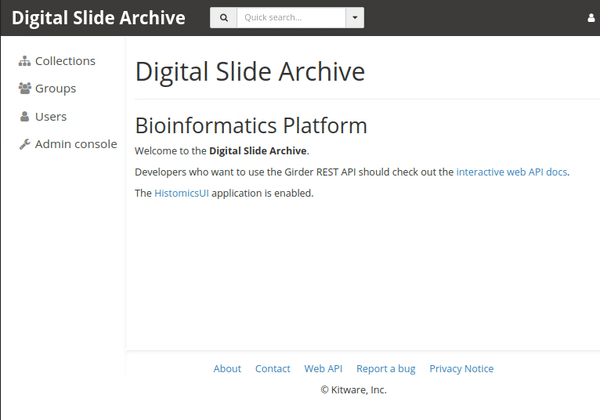
Task: Follow the interactive web API docs link
Action: tap(512, 172)
